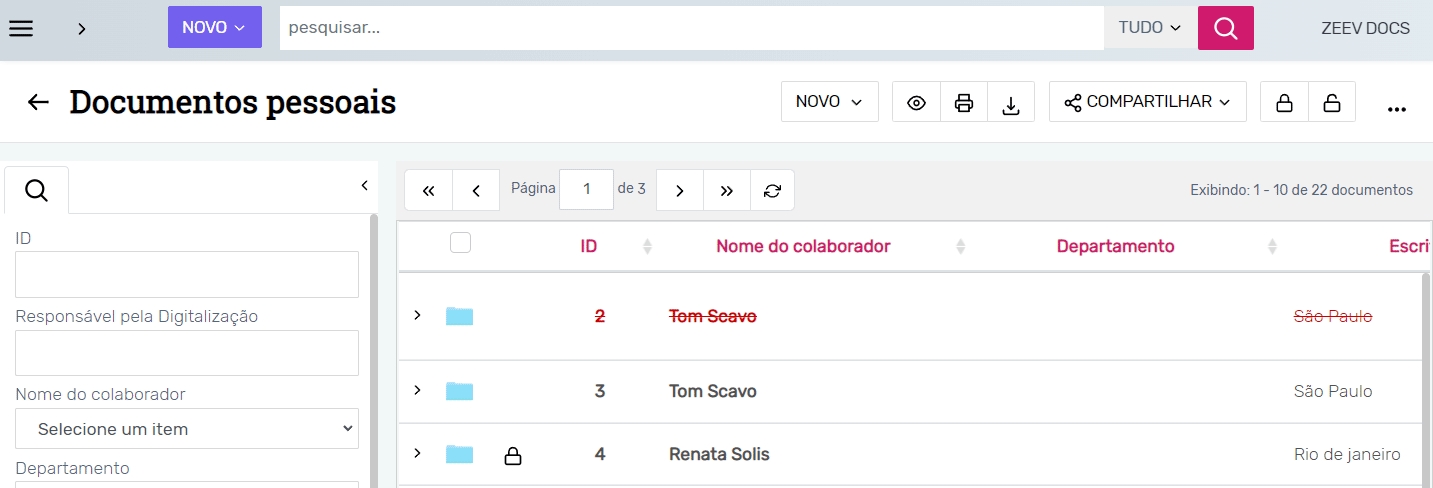Click the closed padlock lock icon
Screen dimensions: 1433x488
click(x=1284, y=102)
